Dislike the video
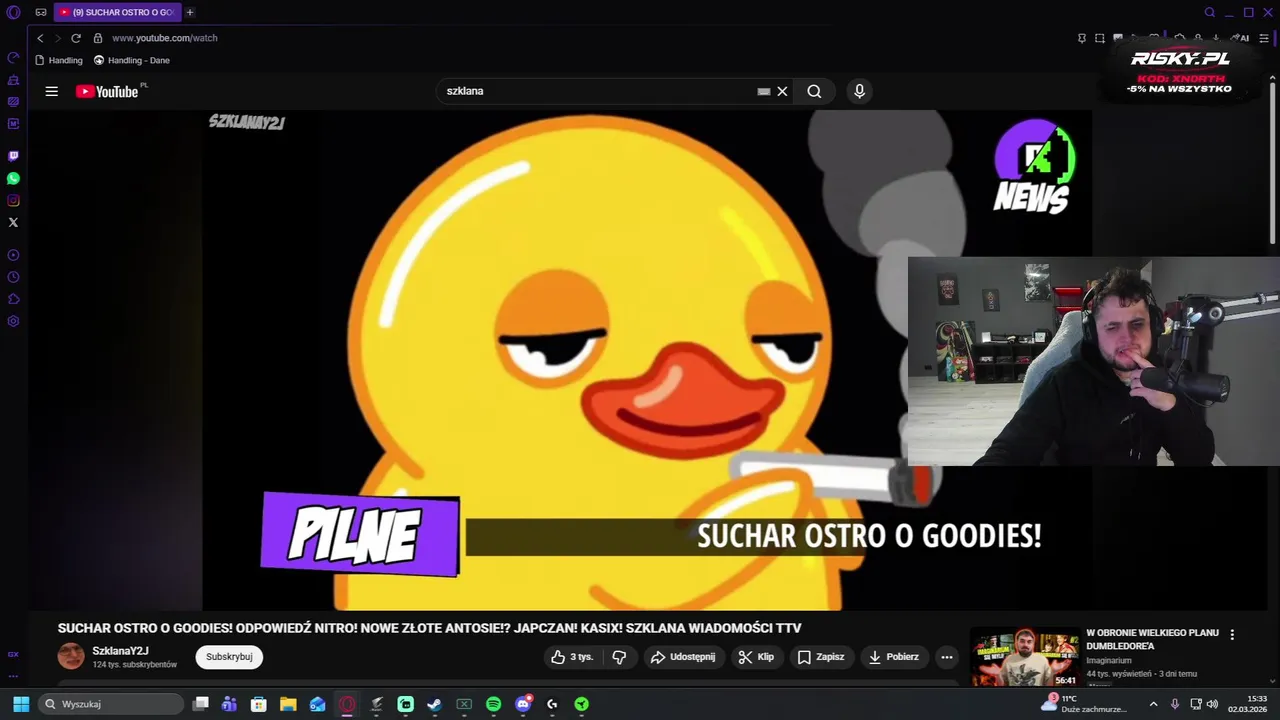The height and width of the screenshot is (720, 1280). click(619, 657)
